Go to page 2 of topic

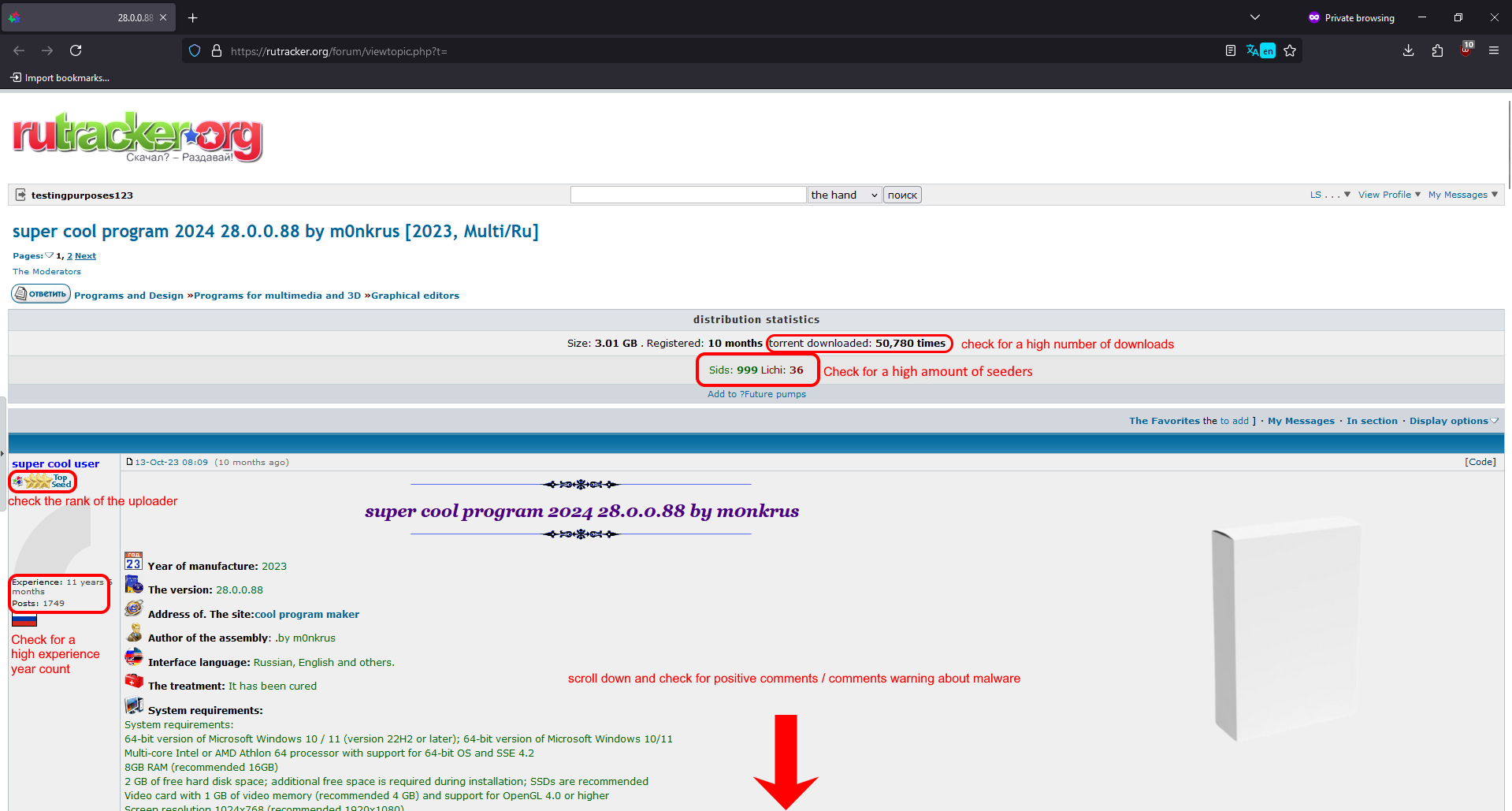tap(69, 255)
